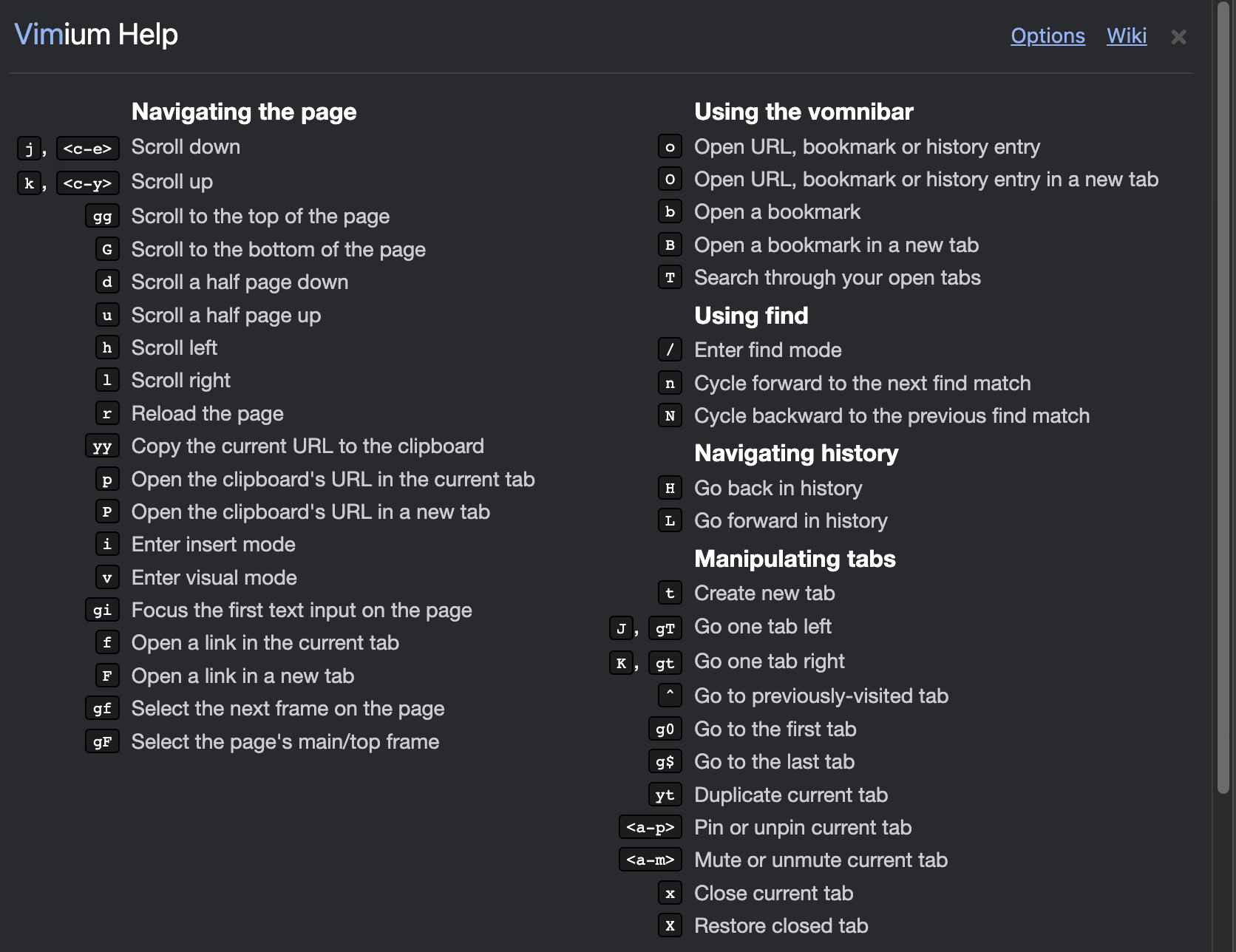Click 'Select the next frame on the page'

point(288,709)
